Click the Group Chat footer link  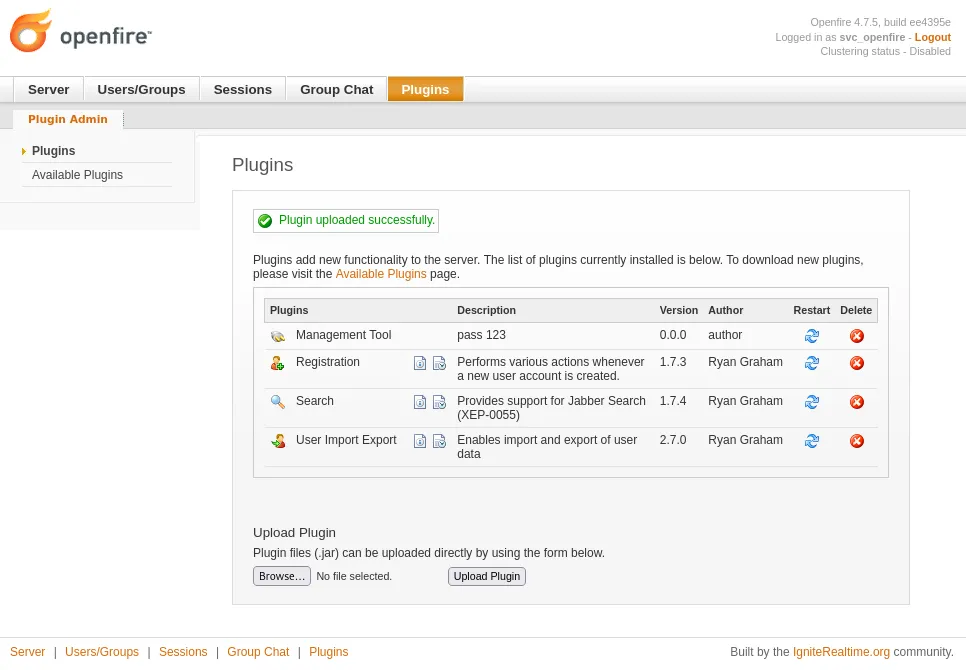(258, 652)
